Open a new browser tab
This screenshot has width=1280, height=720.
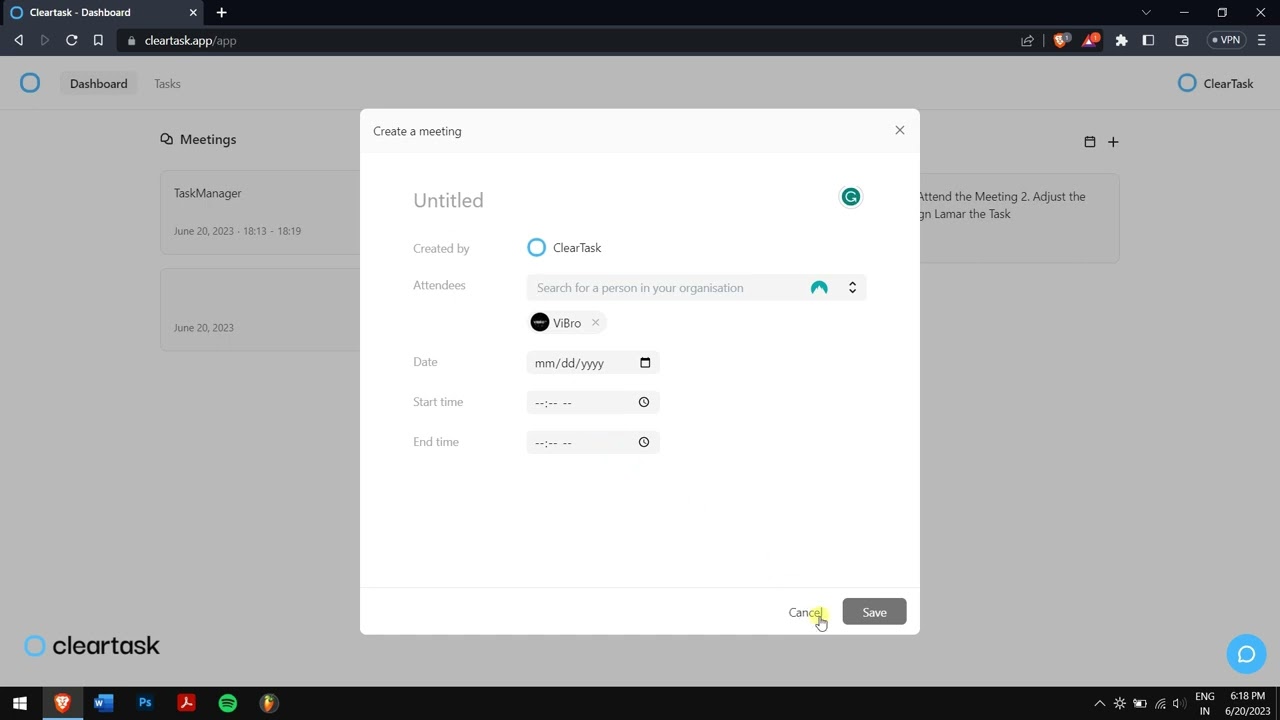pos(221,13)
